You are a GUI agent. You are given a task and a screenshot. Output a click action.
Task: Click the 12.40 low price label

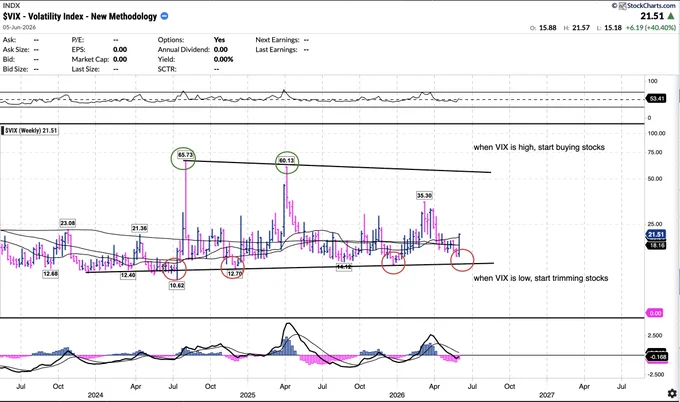point(128,275)
